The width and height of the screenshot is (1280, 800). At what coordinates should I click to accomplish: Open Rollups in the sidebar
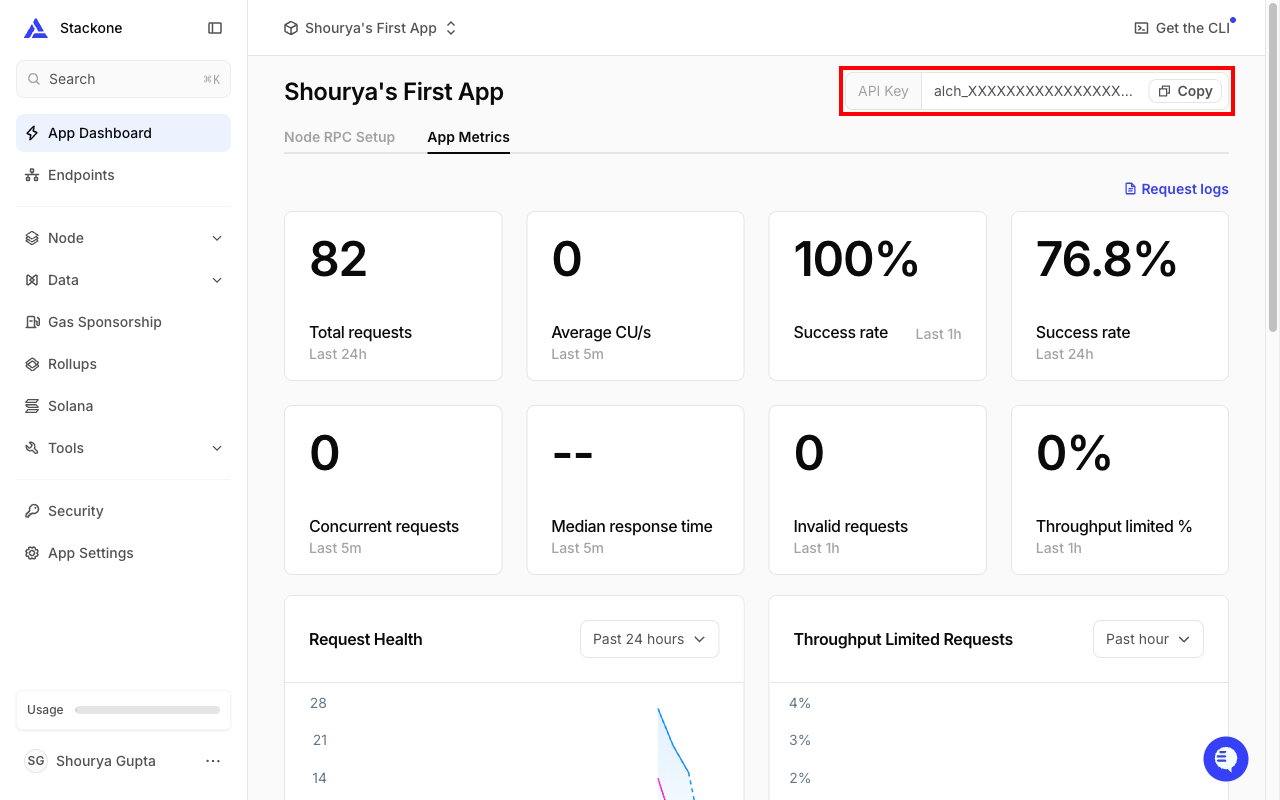tap(123, 364)
